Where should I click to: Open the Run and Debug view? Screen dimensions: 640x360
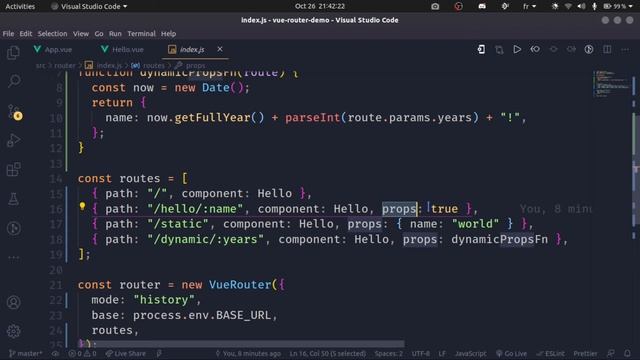[13, 140]
